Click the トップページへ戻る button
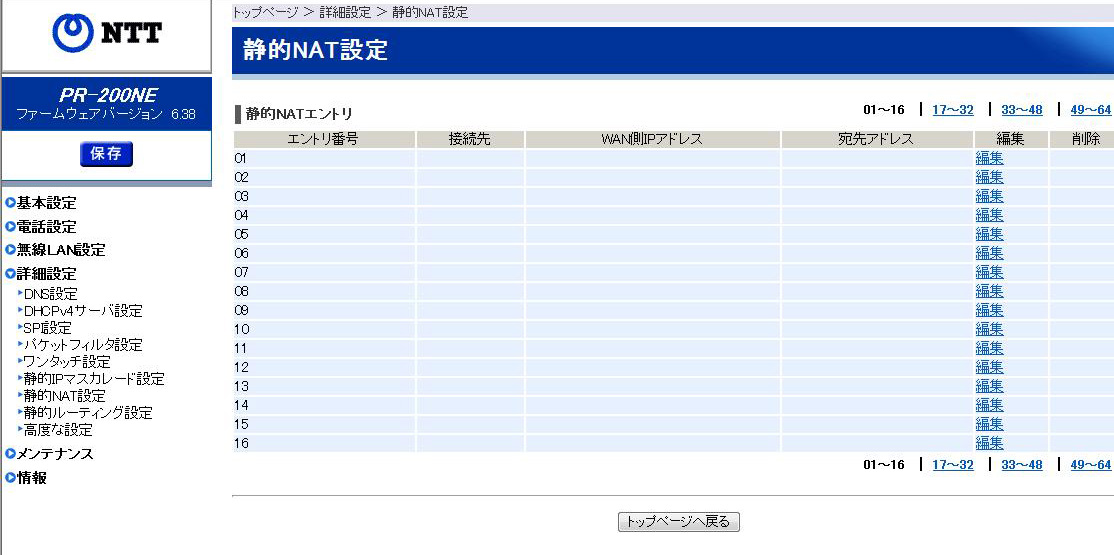1114x555 pixels. (678, 522)
